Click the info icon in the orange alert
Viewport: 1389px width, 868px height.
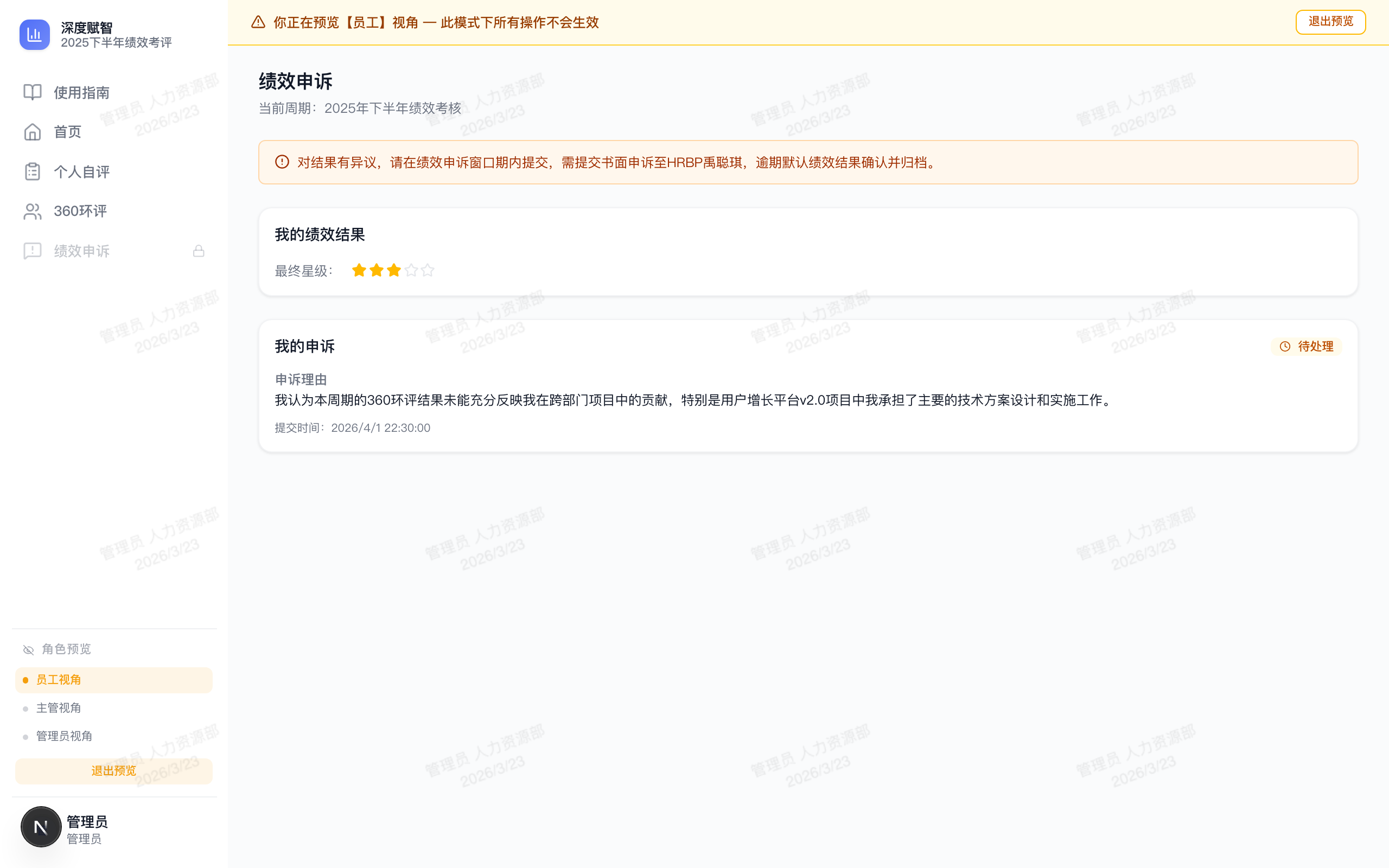[x=281, y=162]
